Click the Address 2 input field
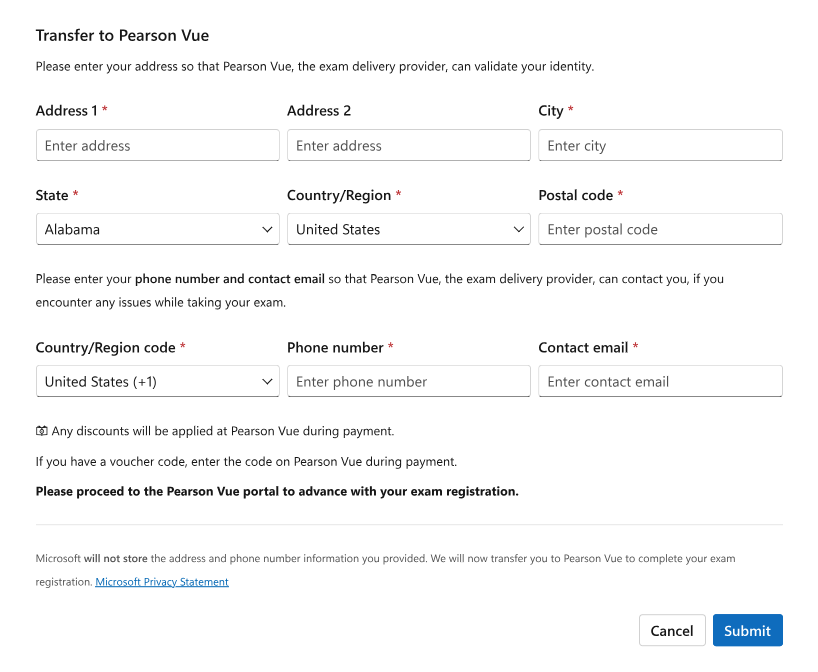818x672 pixels. (x=408, y=145)
